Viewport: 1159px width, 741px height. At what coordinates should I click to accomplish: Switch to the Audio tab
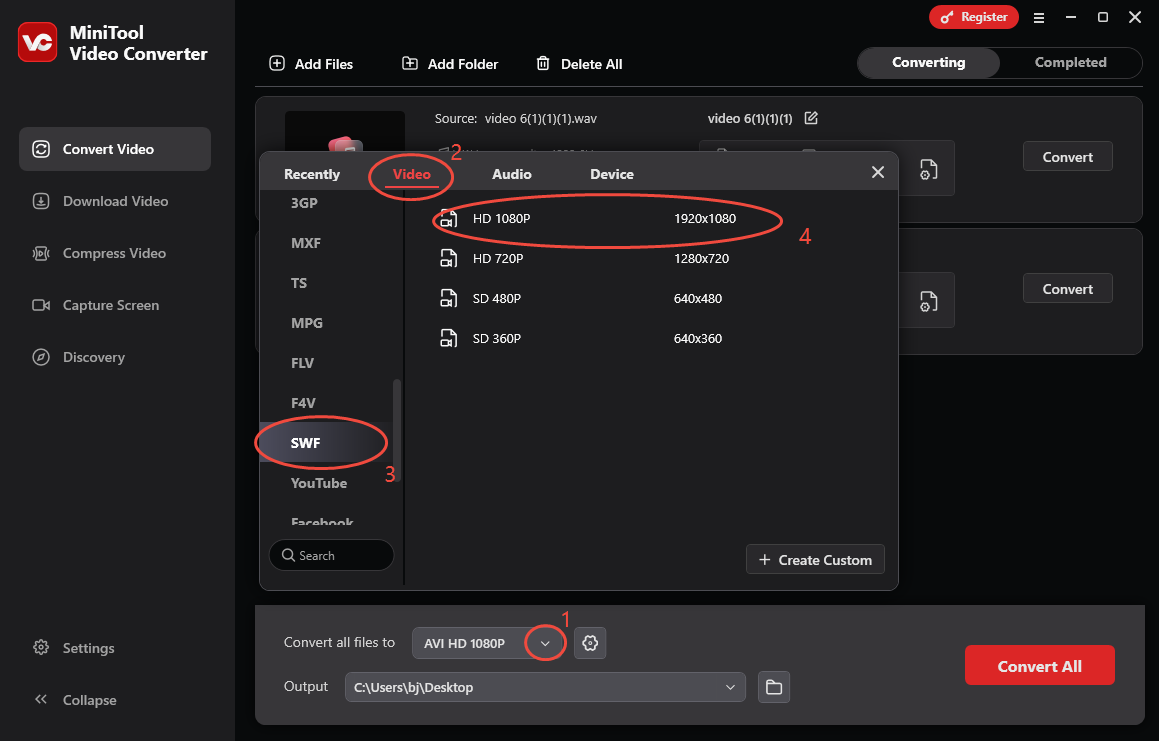511,175
